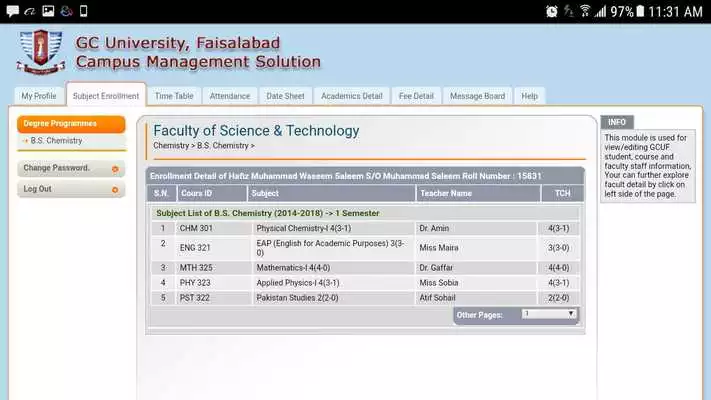Image resolution: width=711 pixels, height=400 pixels.
Task: Select B.S. Chemistry programme link
Action: click(x=57, y=141)
